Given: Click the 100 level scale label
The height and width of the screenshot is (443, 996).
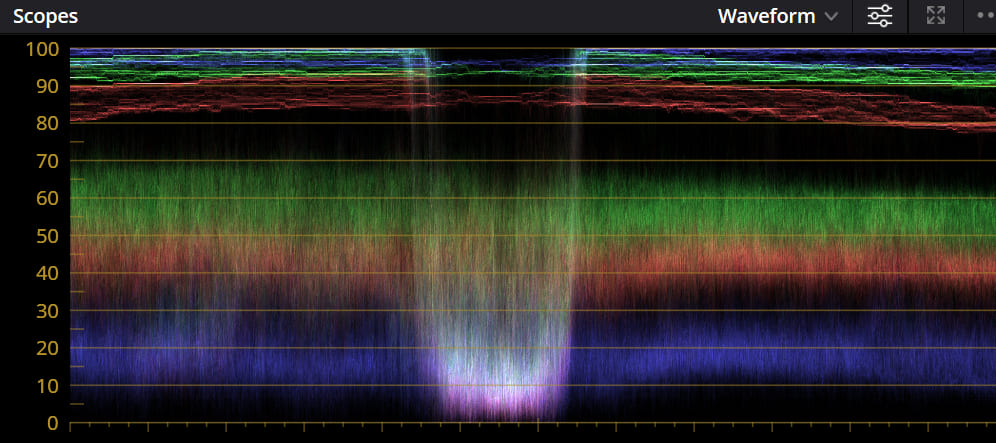Looking at the screenshot, I should pos(42,49).
